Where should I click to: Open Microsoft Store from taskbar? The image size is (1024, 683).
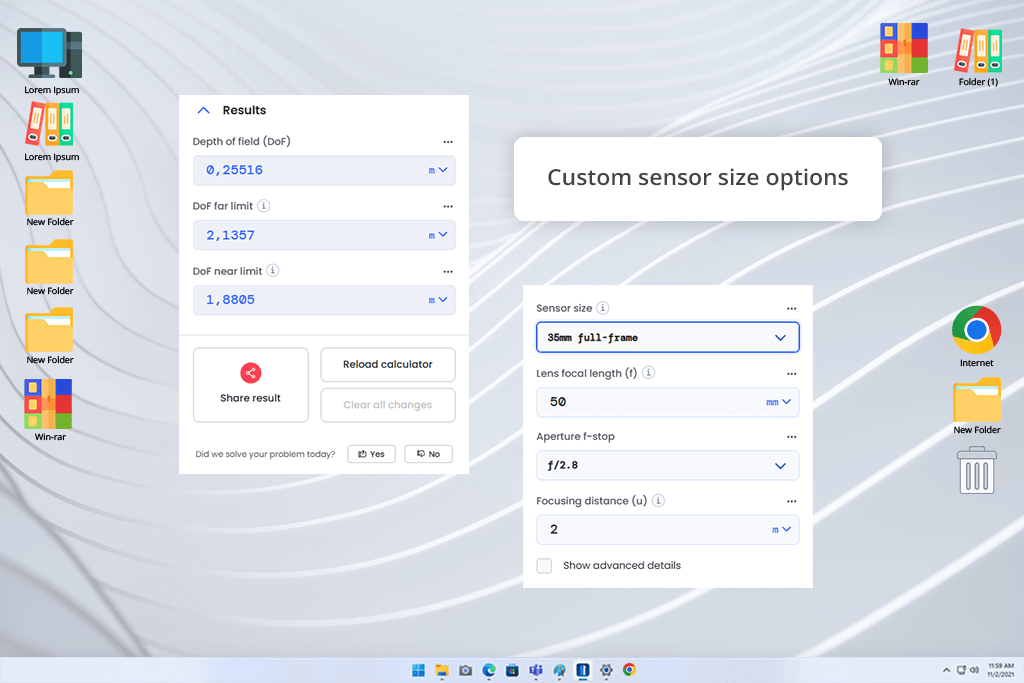click(513, 670)
